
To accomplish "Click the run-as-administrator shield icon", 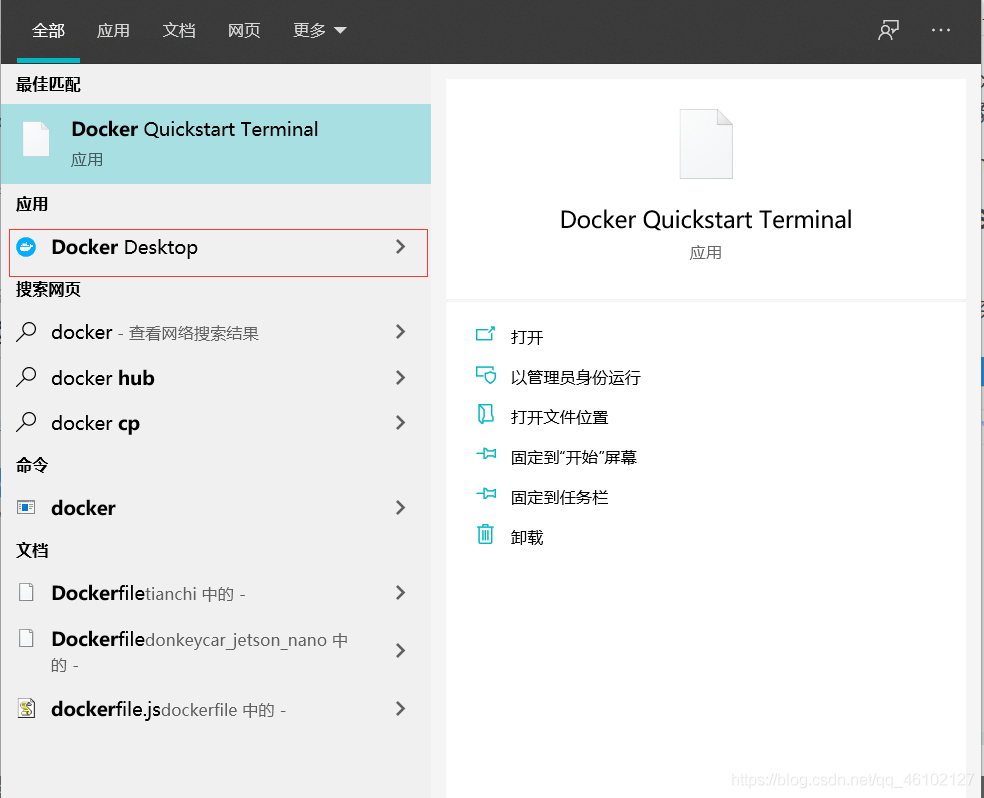I will (485, 375).
